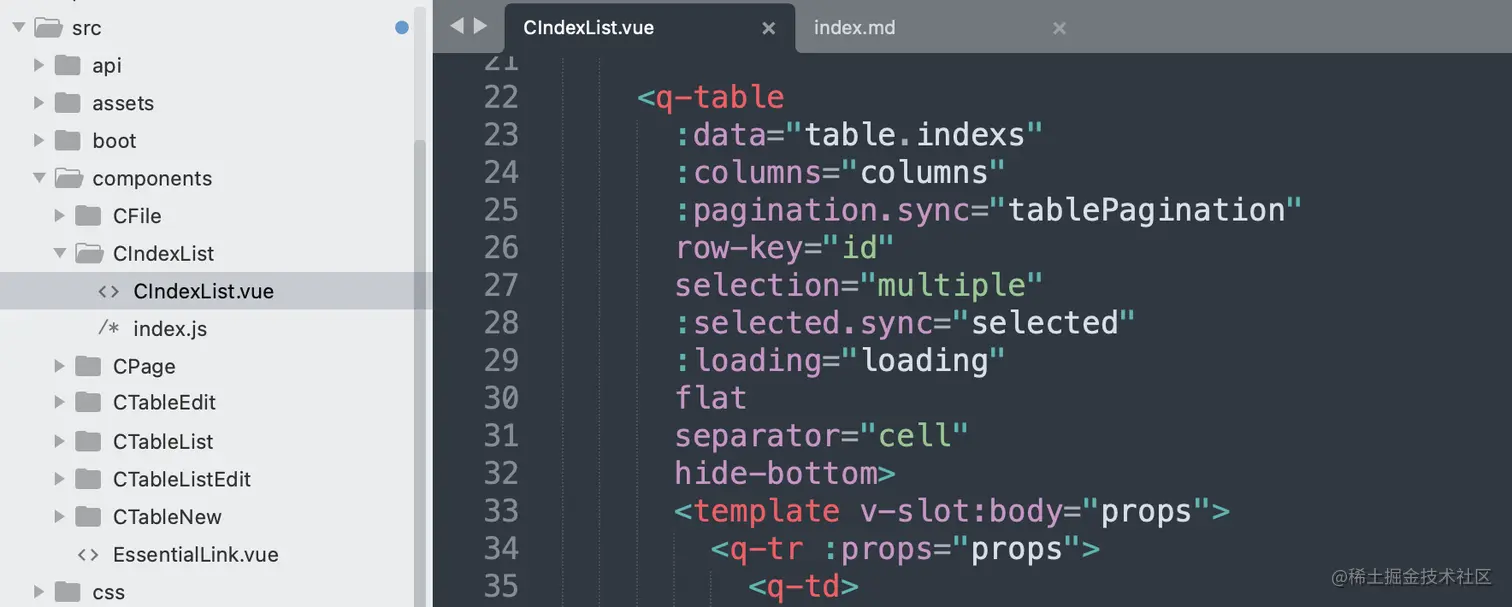Click the :selected.sync attribute

[x=804, y=323]
